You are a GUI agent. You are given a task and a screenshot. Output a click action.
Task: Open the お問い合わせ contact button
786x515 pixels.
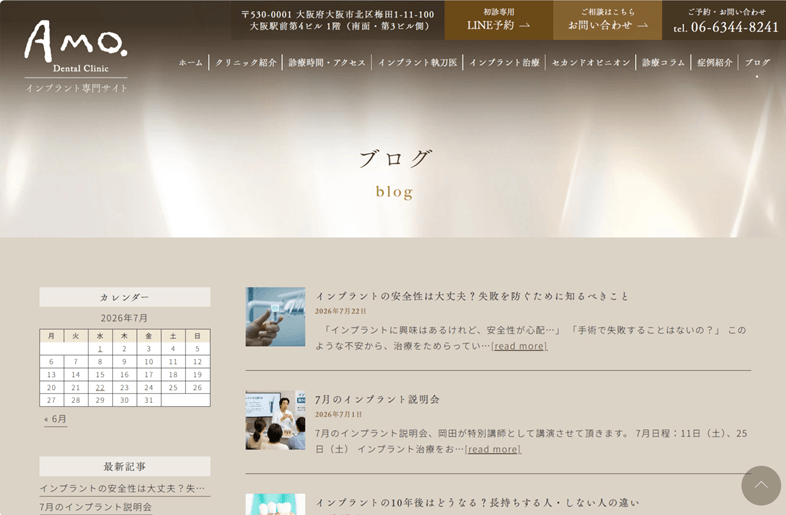(608, 20)
